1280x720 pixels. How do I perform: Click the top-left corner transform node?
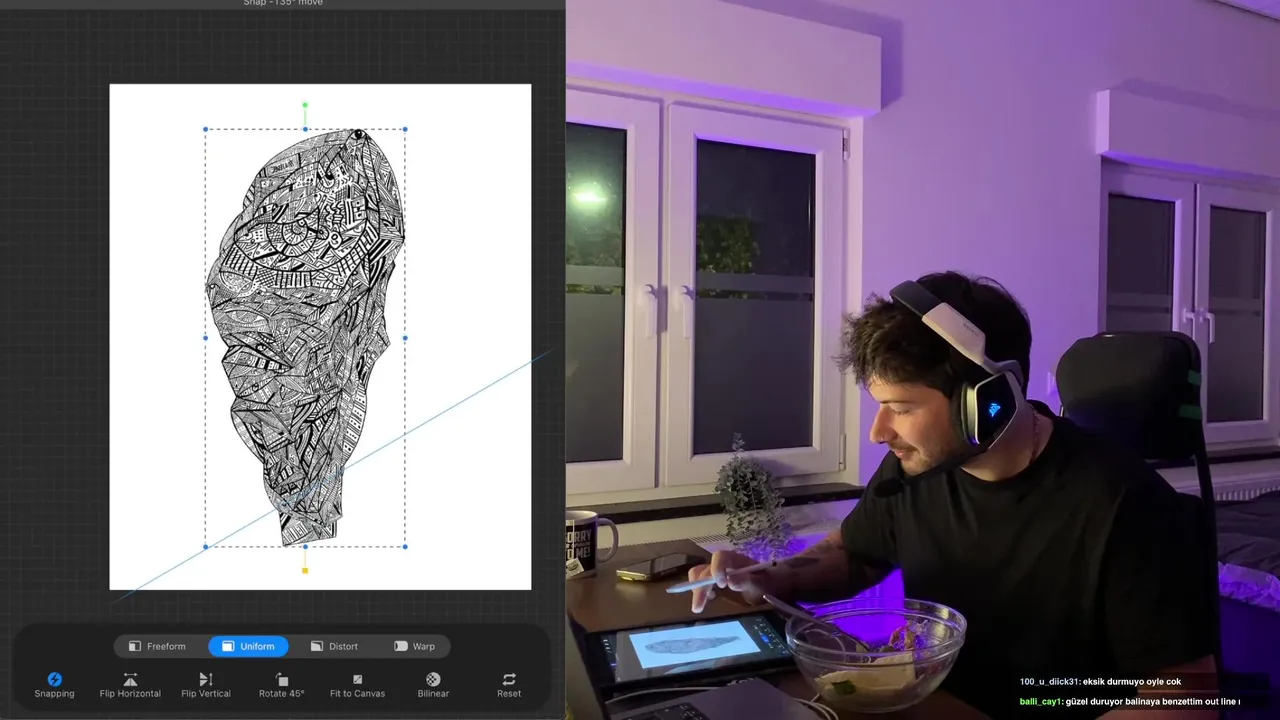[x=206, y=129]
